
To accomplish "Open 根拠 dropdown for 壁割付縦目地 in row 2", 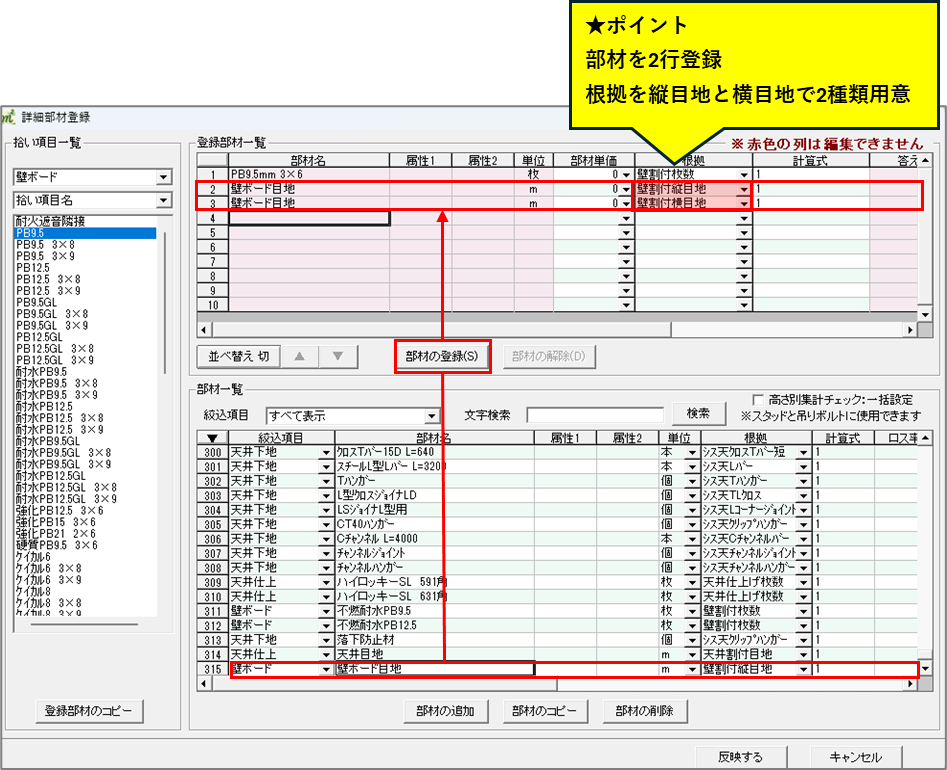I will (744, 189).
